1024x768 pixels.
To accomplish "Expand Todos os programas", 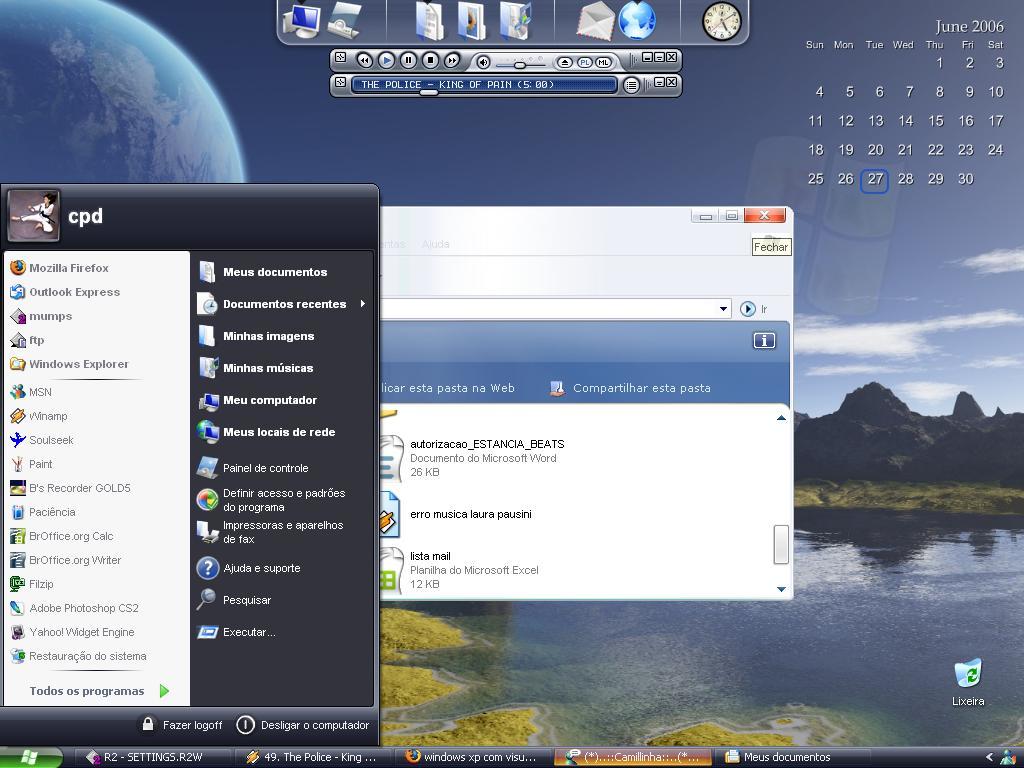I will [99, 691].
